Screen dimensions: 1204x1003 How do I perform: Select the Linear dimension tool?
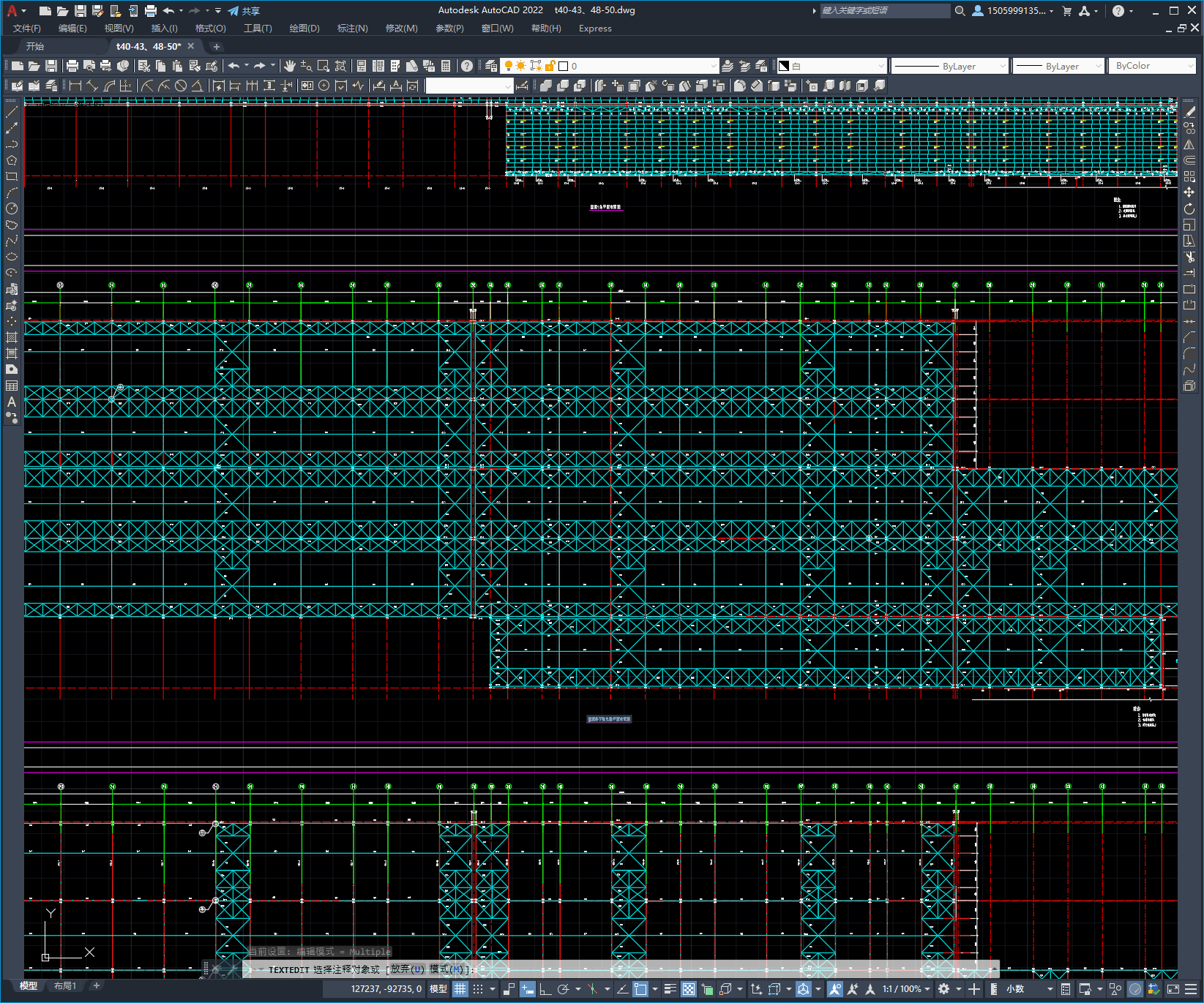[75, 86]
